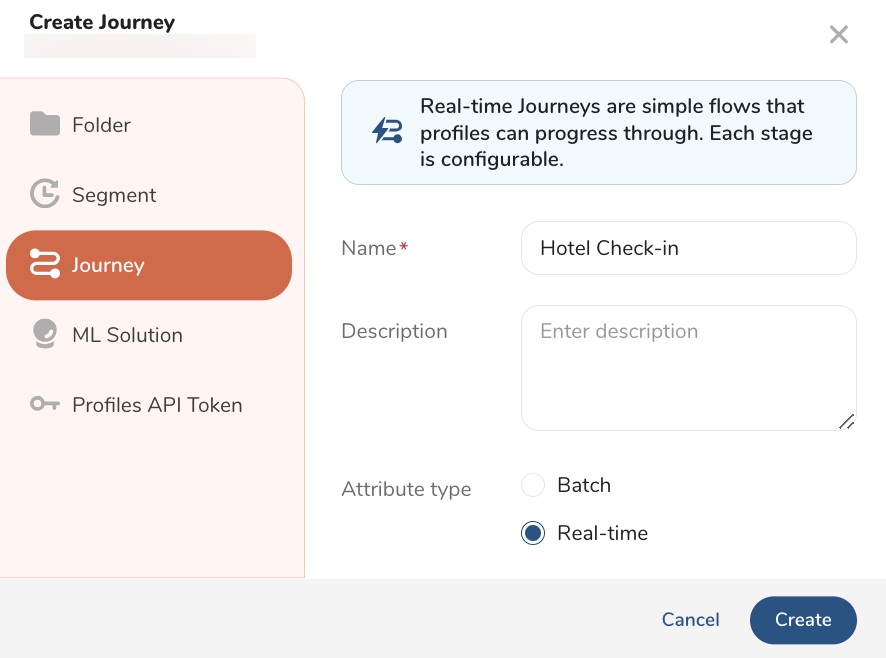Click the Profiles API Token key icon
The height and width of the screenshot is (658, 886).
45,405
